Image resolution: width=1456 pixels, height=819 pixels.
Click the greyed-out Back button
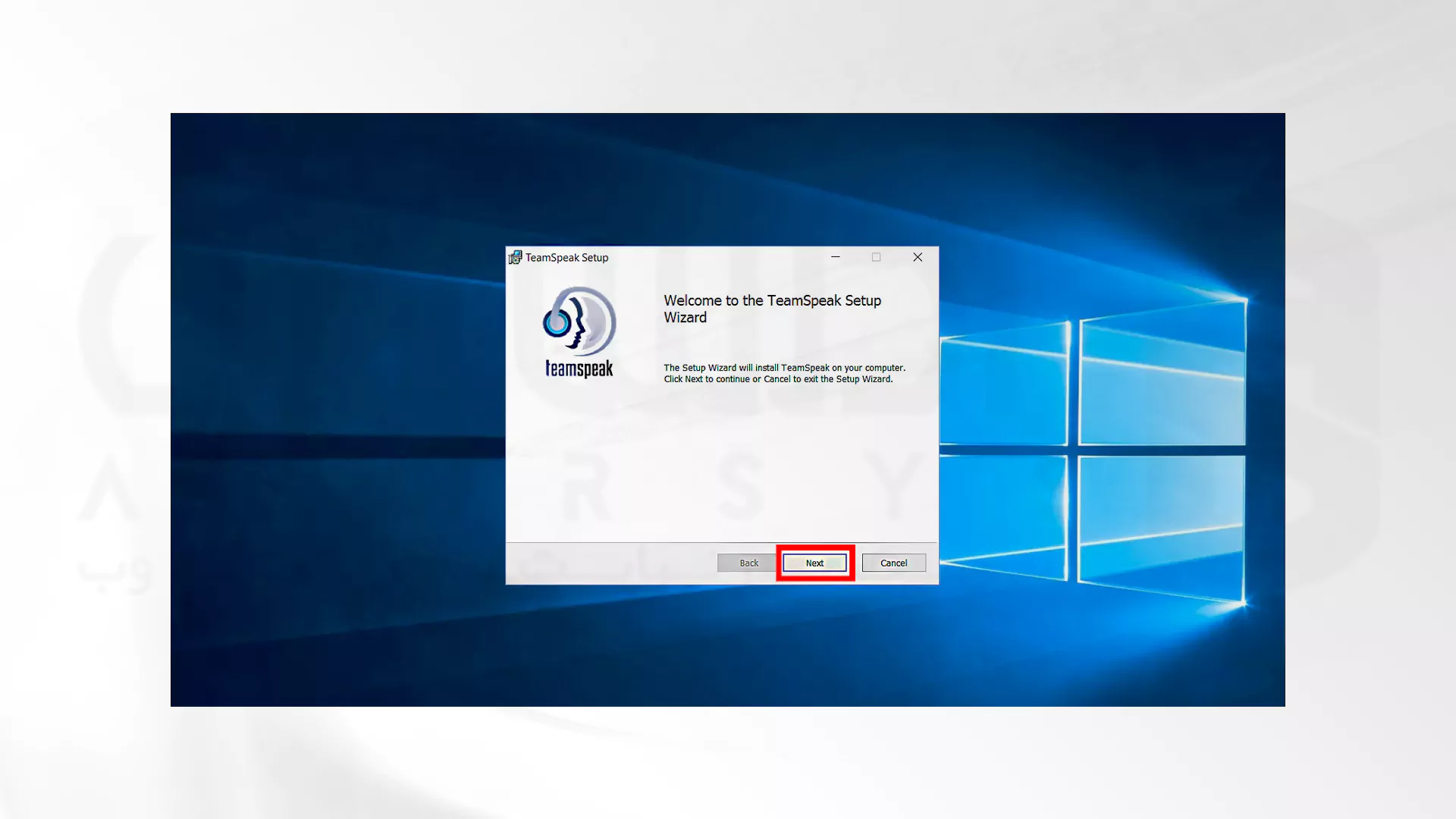(748, 563)
